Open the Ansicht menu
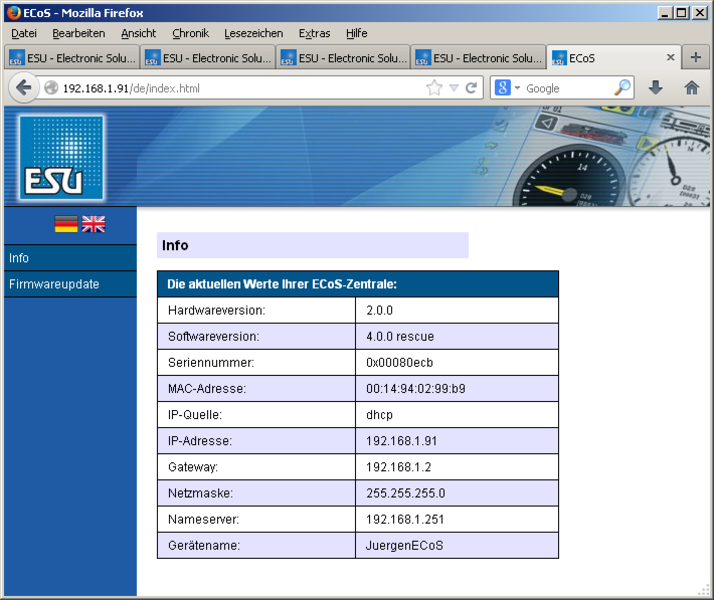 coord(138,33)
